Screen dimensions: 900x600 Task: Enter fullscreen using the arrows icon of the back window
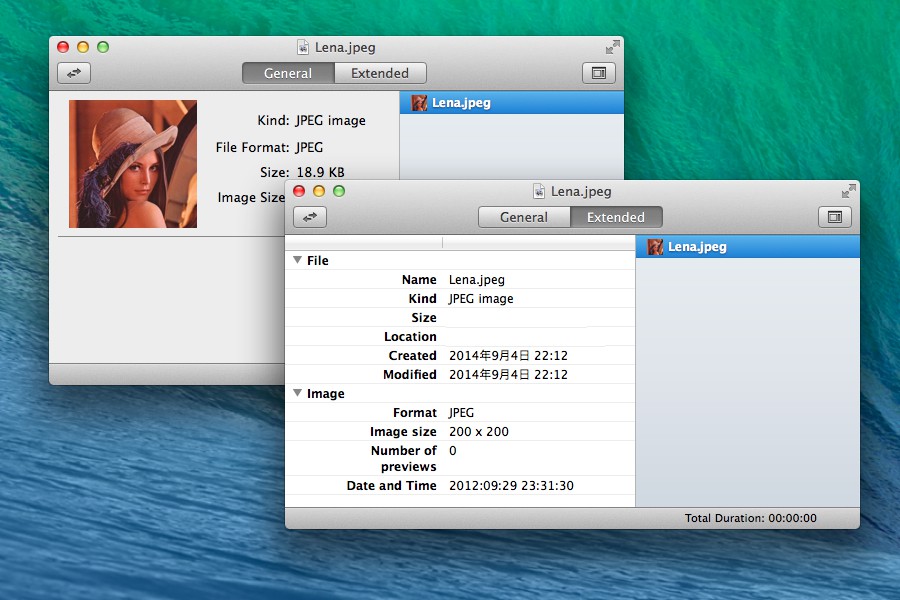(612, 47)
